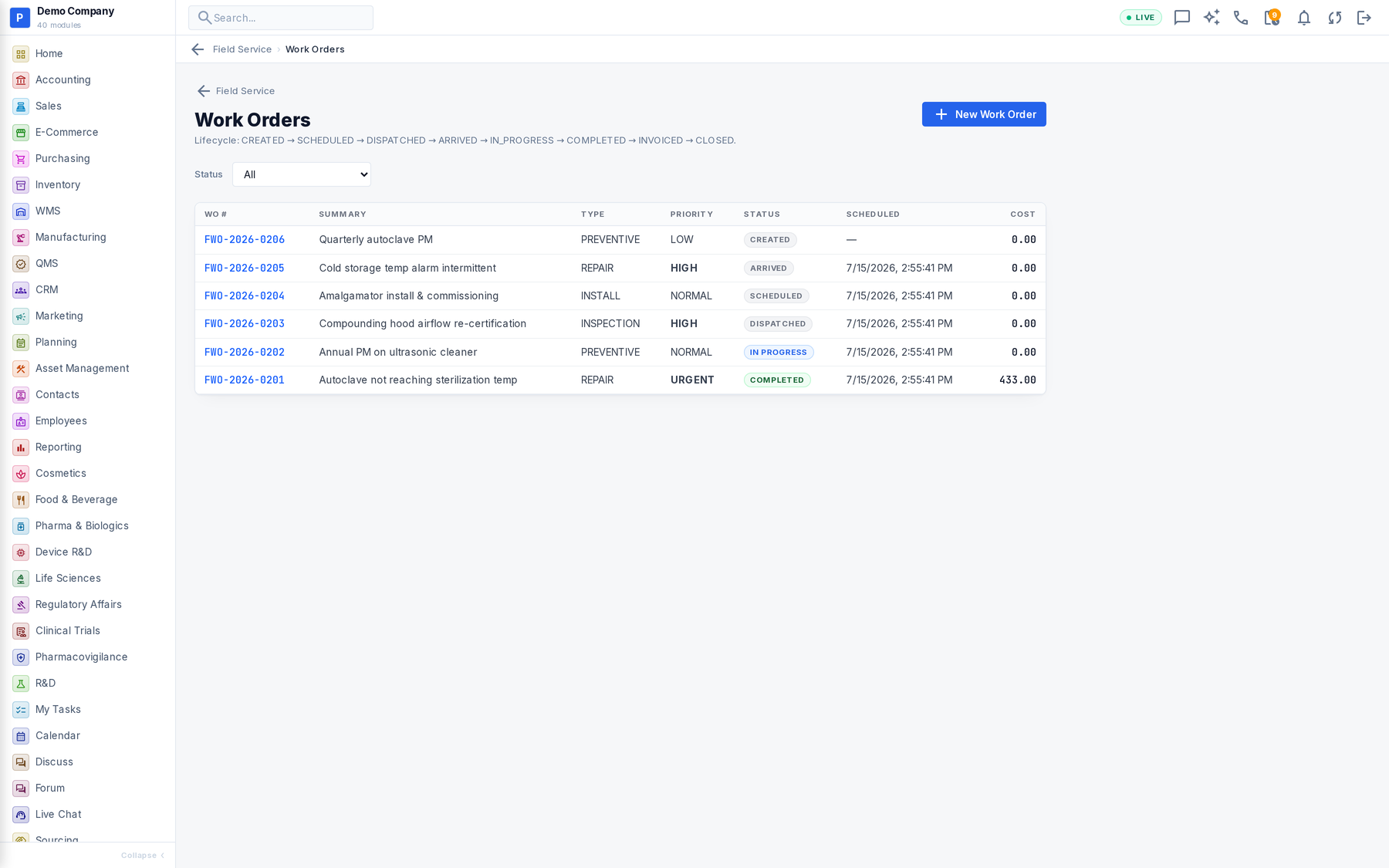Click 'Quarterly autoclave PM' summary
The image size is (1389, 868).
tap(376, 240)
